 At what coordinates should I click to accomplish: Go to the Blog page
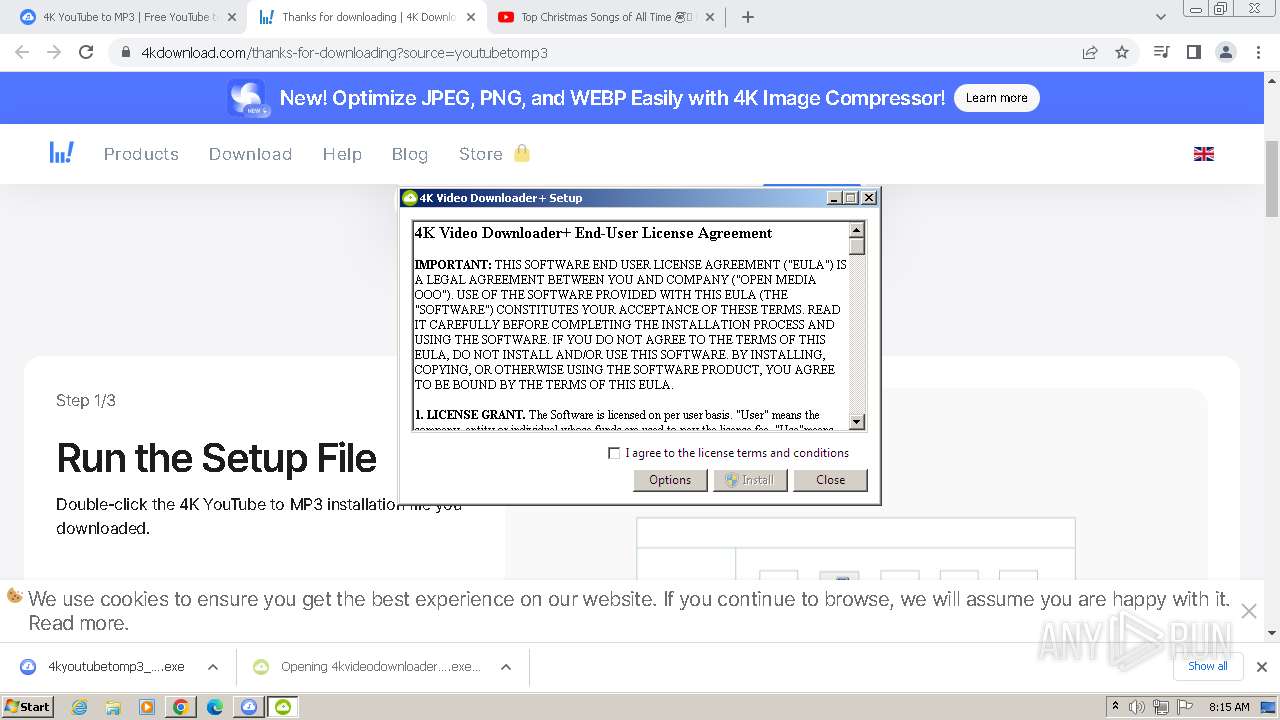tap(410, 154)
